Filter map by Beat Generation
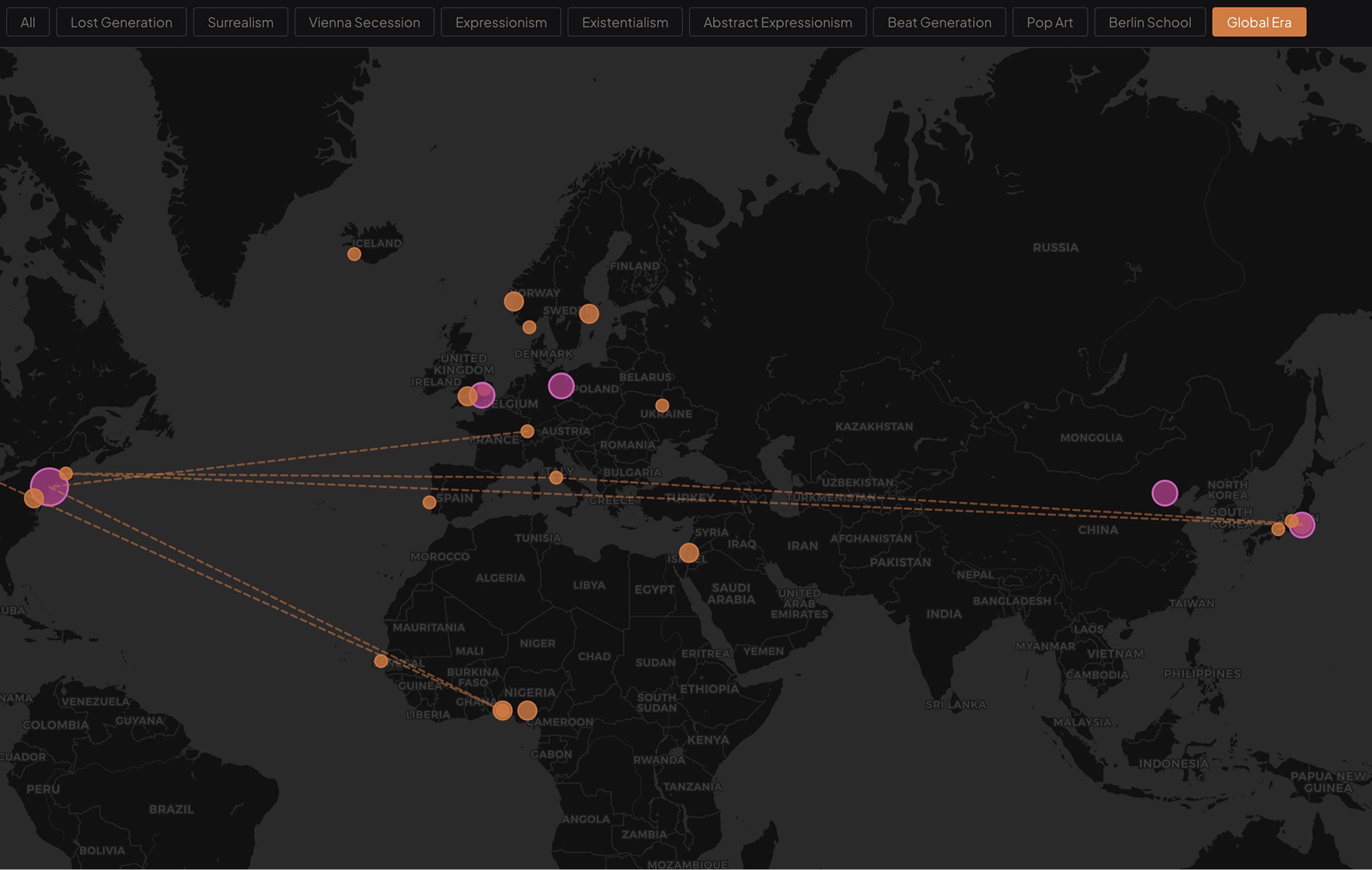This screenshot has height=870, width=1372. 939,22
